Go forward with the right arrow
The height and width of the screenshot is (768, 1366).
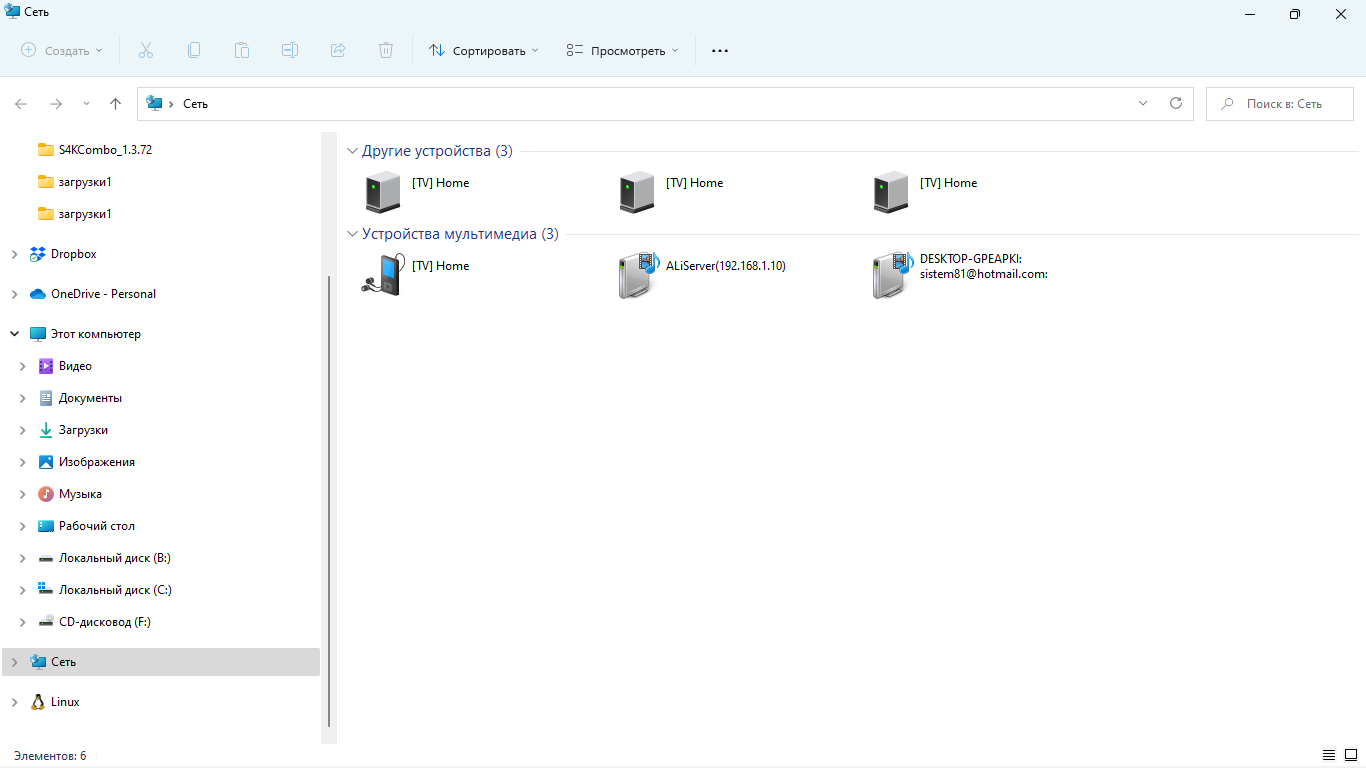tap(56, 104)
